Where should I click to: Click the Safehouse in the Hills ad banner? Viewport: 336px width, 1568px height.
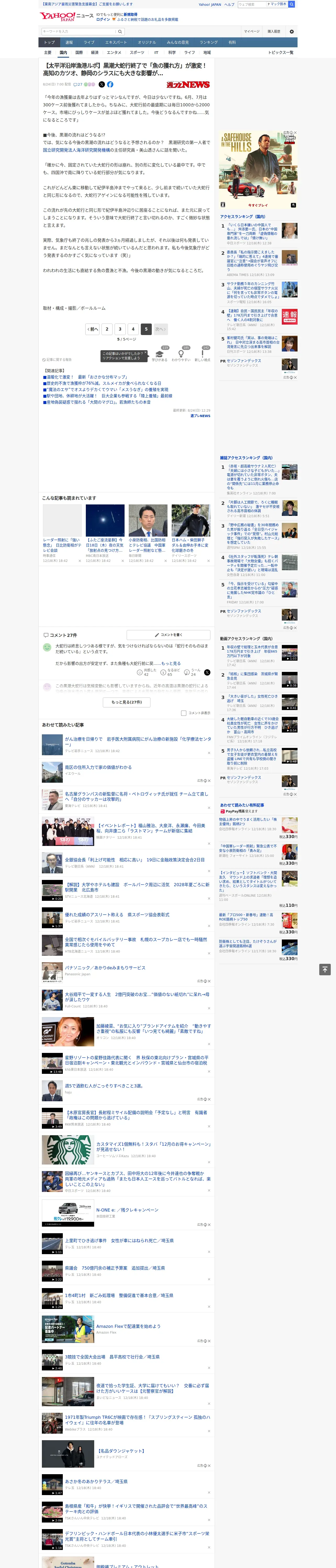coord(259,170)
